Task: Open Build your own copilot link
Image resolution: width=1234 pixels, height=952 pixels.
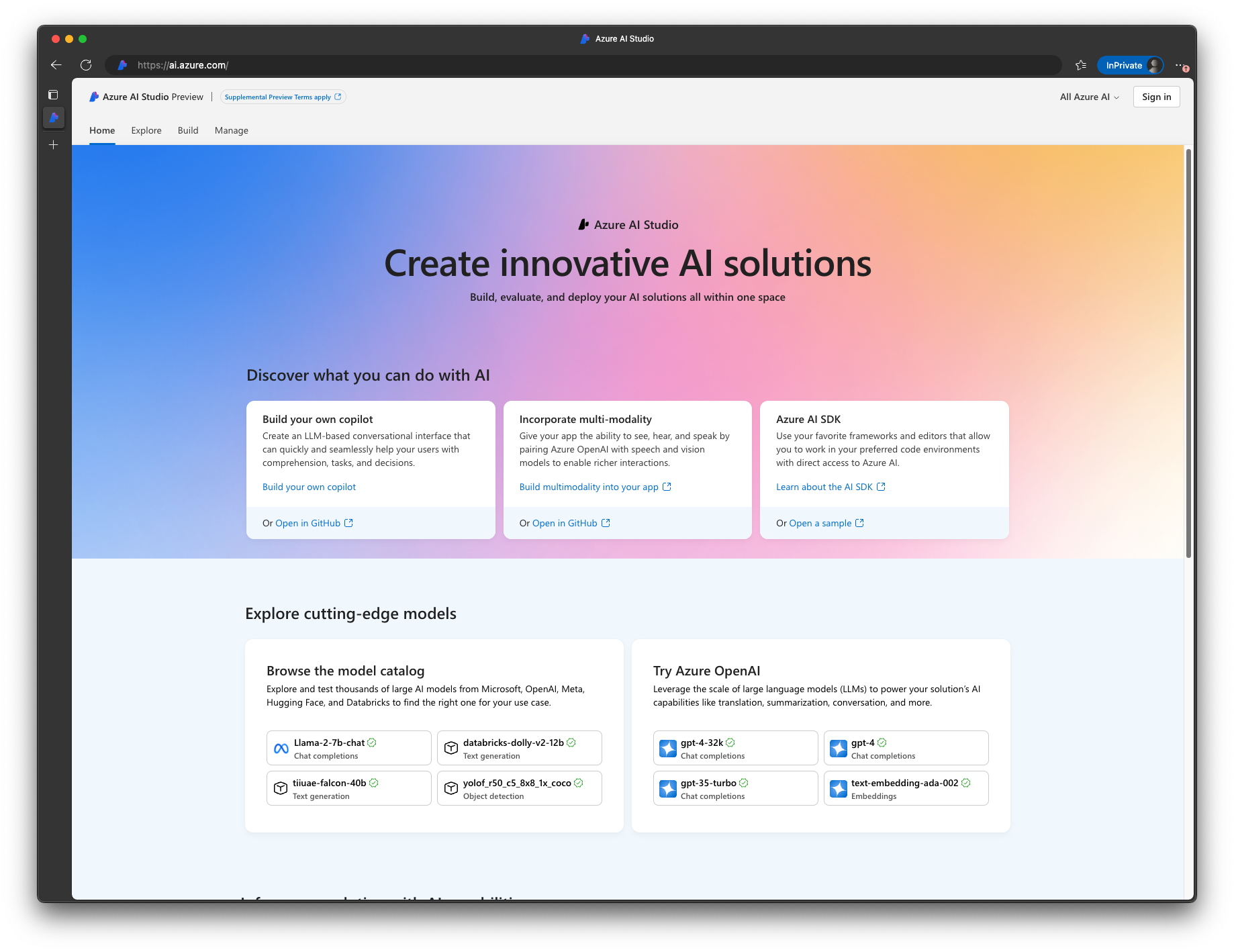Action: click(x=309, y=487)
